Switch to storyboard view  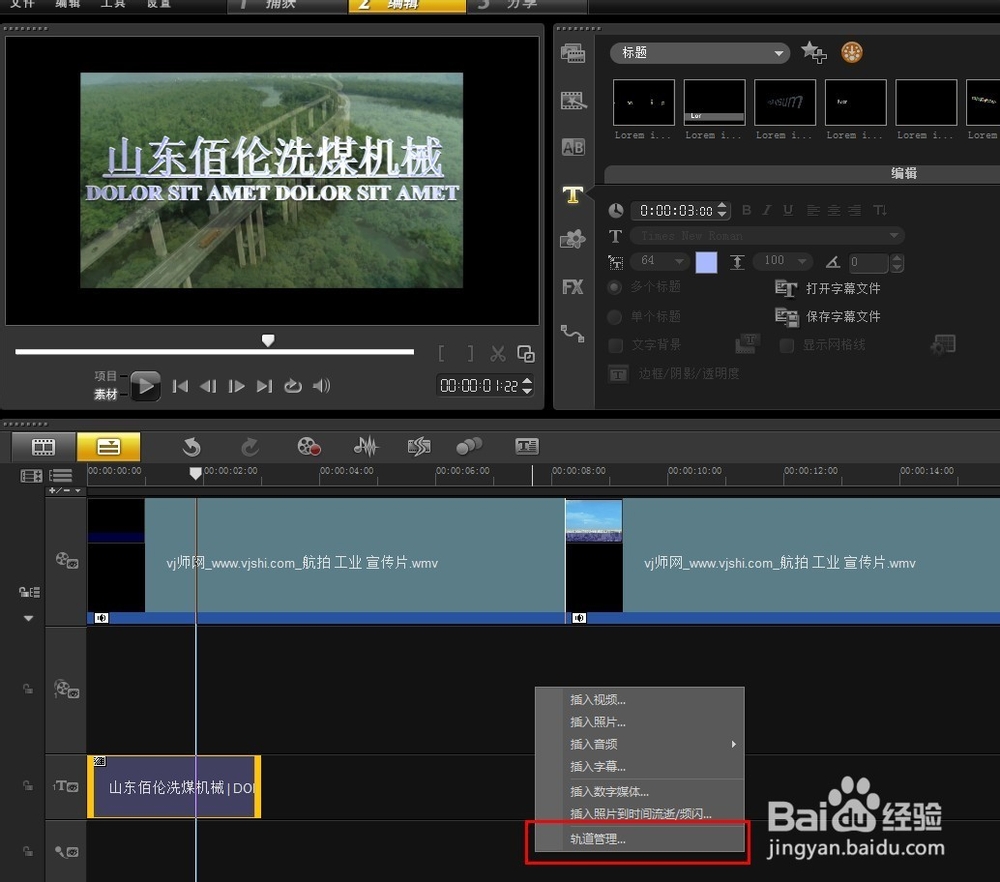pyautogui.click(x=41, y=447)
